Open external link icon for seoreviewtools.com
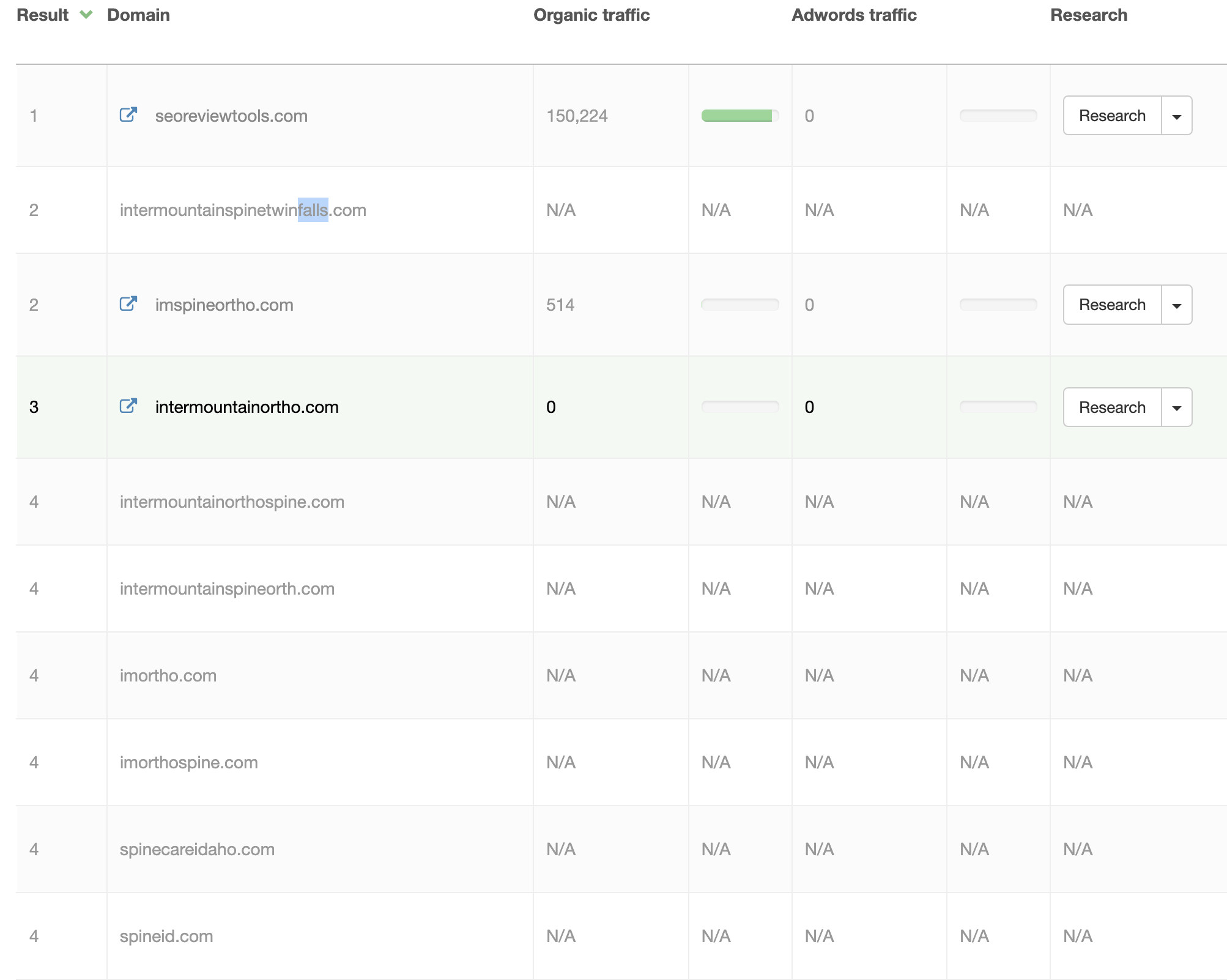 coord(128,115)
